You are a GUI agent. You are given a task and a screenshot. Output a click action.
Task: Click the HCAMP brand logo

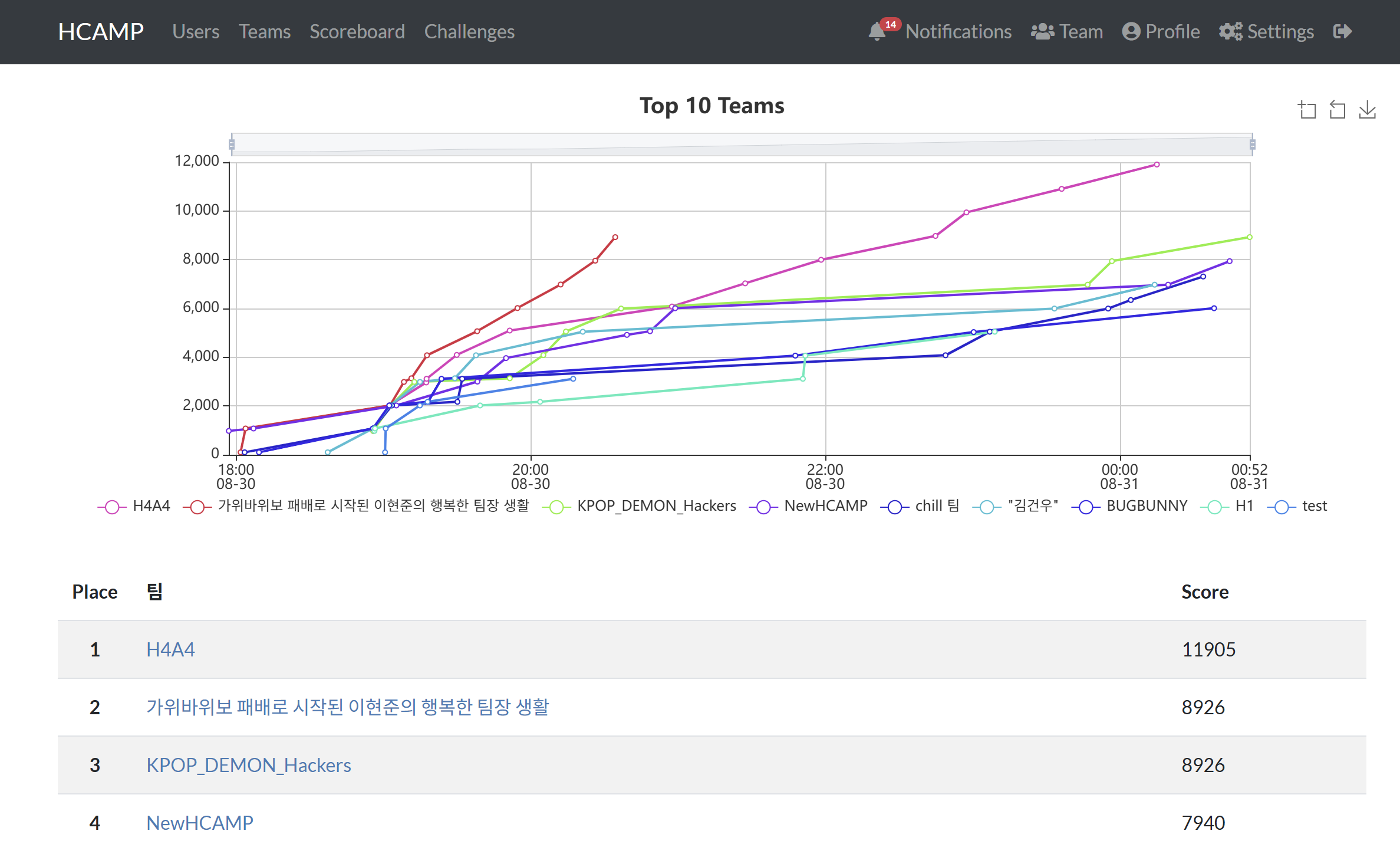pyautogui.click(x=100, y=32)
